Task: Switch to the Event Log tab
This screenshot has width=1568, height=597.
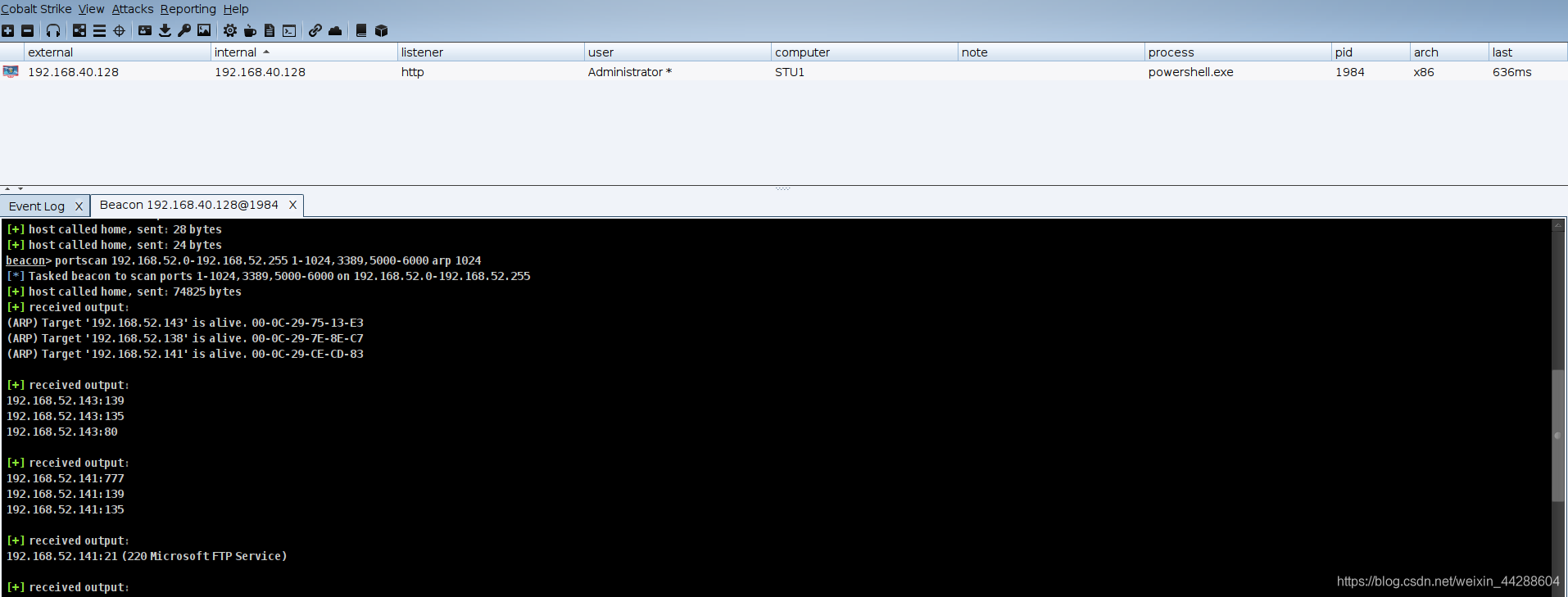Action: coord(37,206)
